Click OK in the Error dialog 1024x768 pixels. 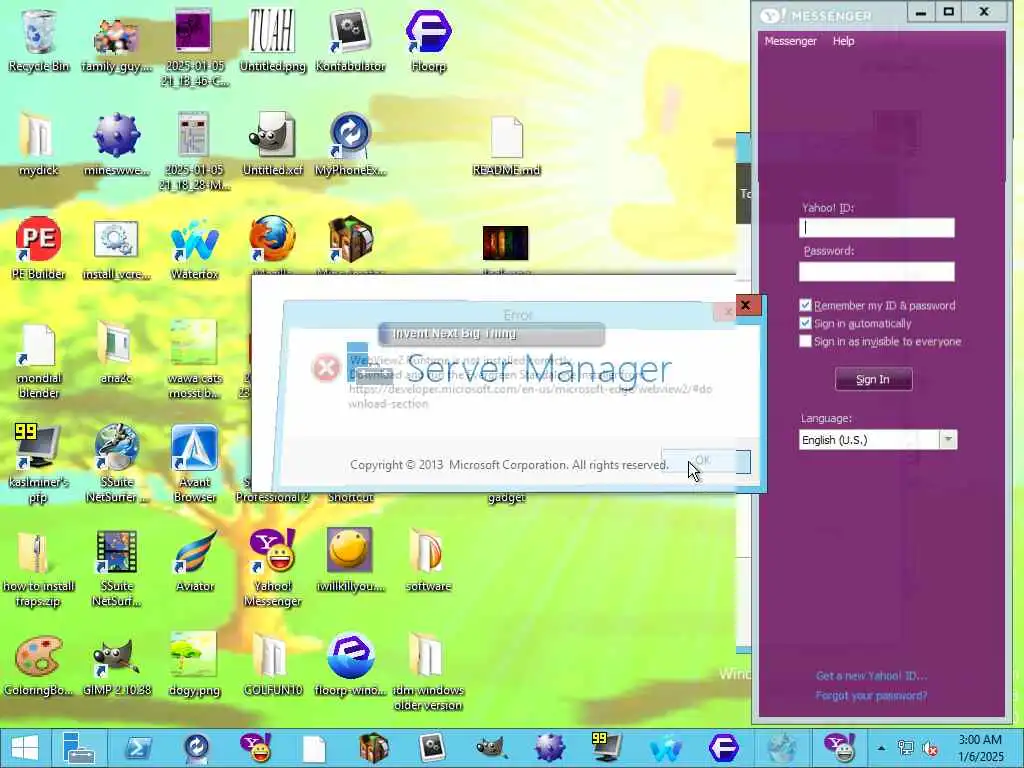[706, 461]
